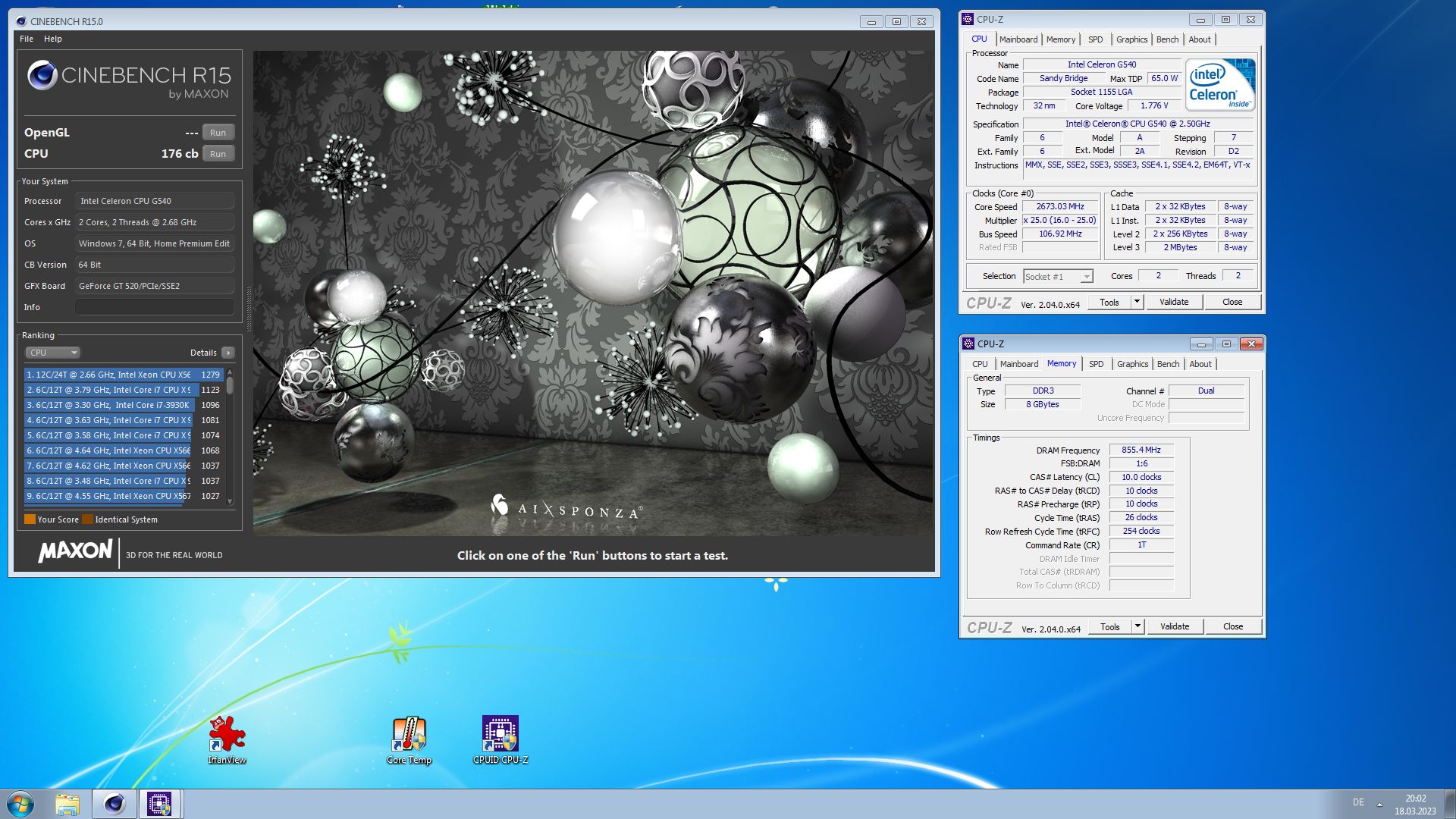The width and height of the screenshot is (1456, 819).
Task: Select ranking entry 9 at 4.55 GHz
Action: click(x=124, y=496)
